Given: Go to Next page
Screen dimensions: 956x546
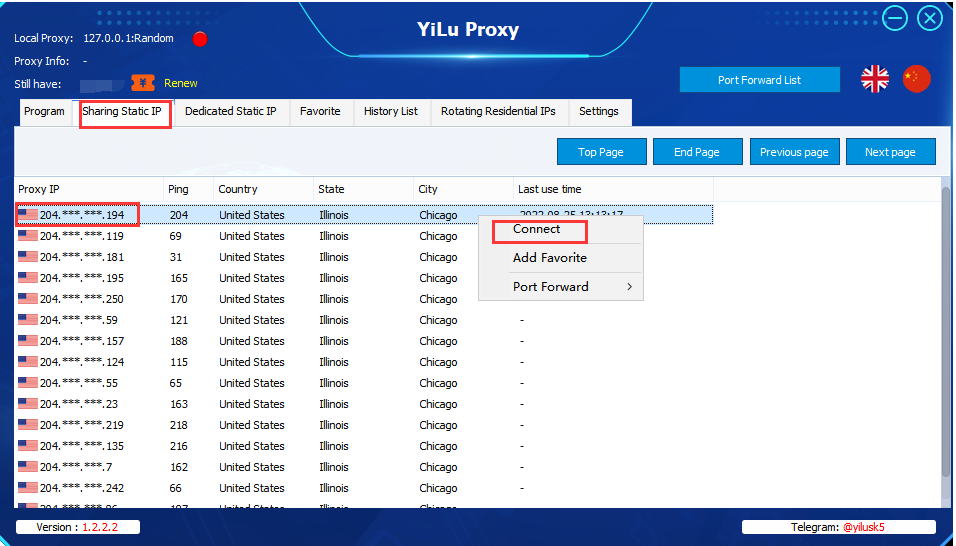Looking at the screenshot, I should pyautogui.click(x=890, y=152).
